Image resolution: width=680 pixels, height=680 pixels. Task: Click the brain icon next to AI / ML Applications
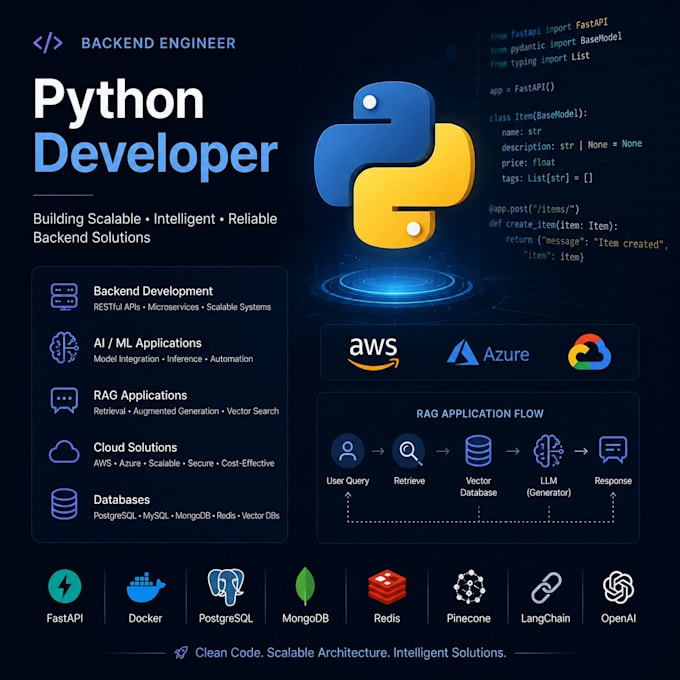click(64, 347)
